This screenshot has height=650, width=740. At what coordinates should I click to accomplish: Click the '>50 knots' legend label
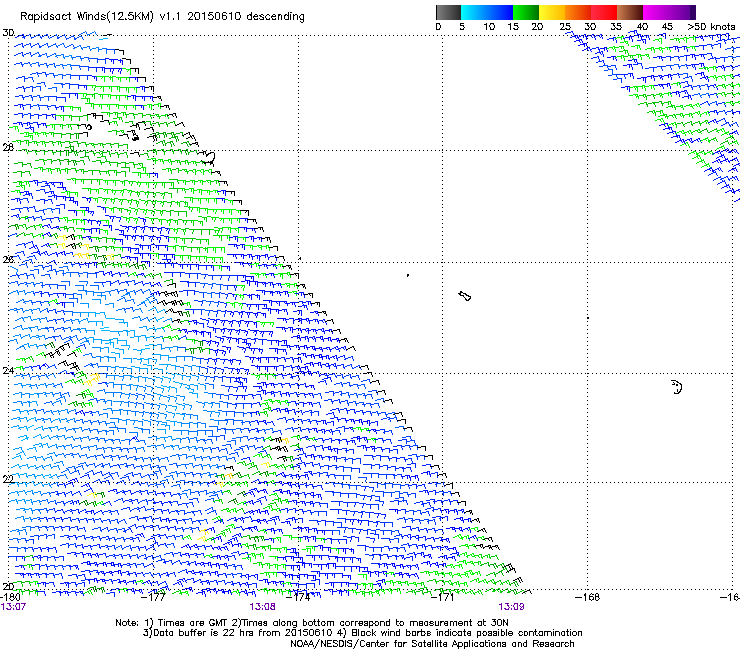point(711,27)
